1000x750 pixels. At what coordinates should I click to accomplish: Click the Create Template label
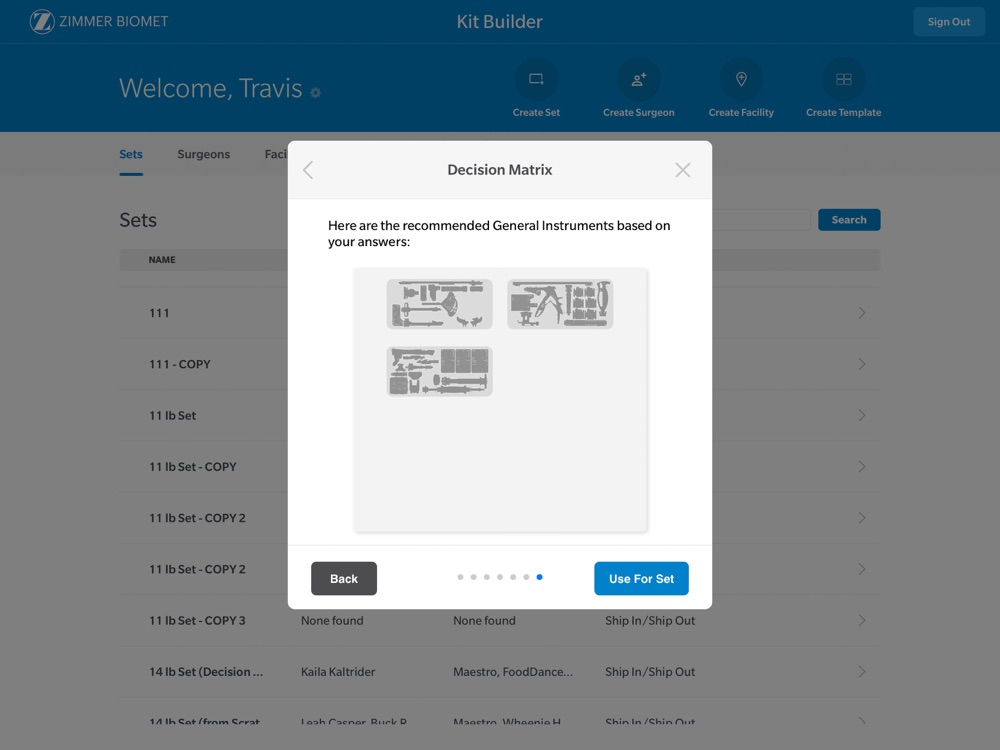pyautogui.click(x=843, y=112)
